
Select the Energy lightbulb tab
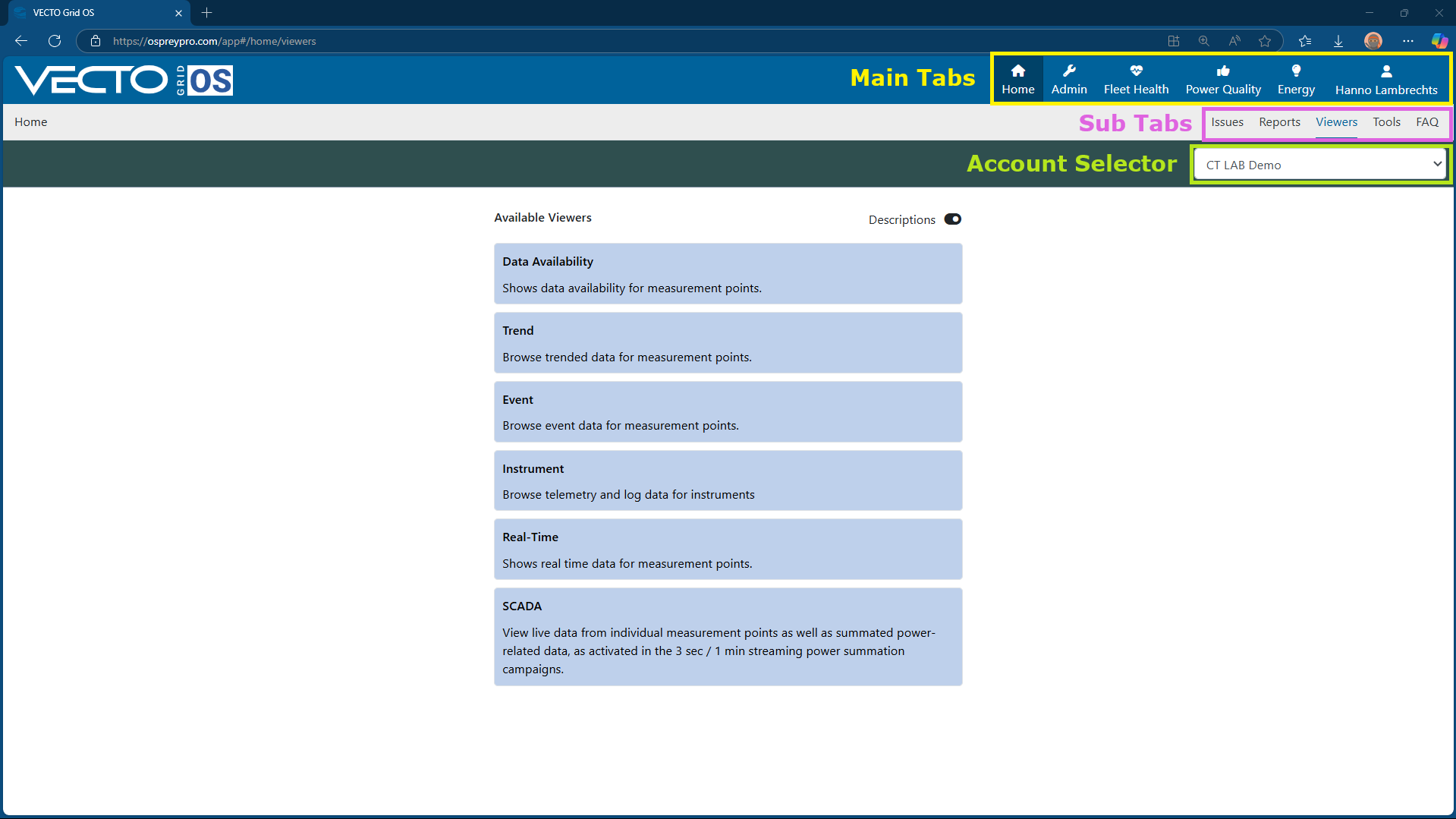click(1296, 79)
